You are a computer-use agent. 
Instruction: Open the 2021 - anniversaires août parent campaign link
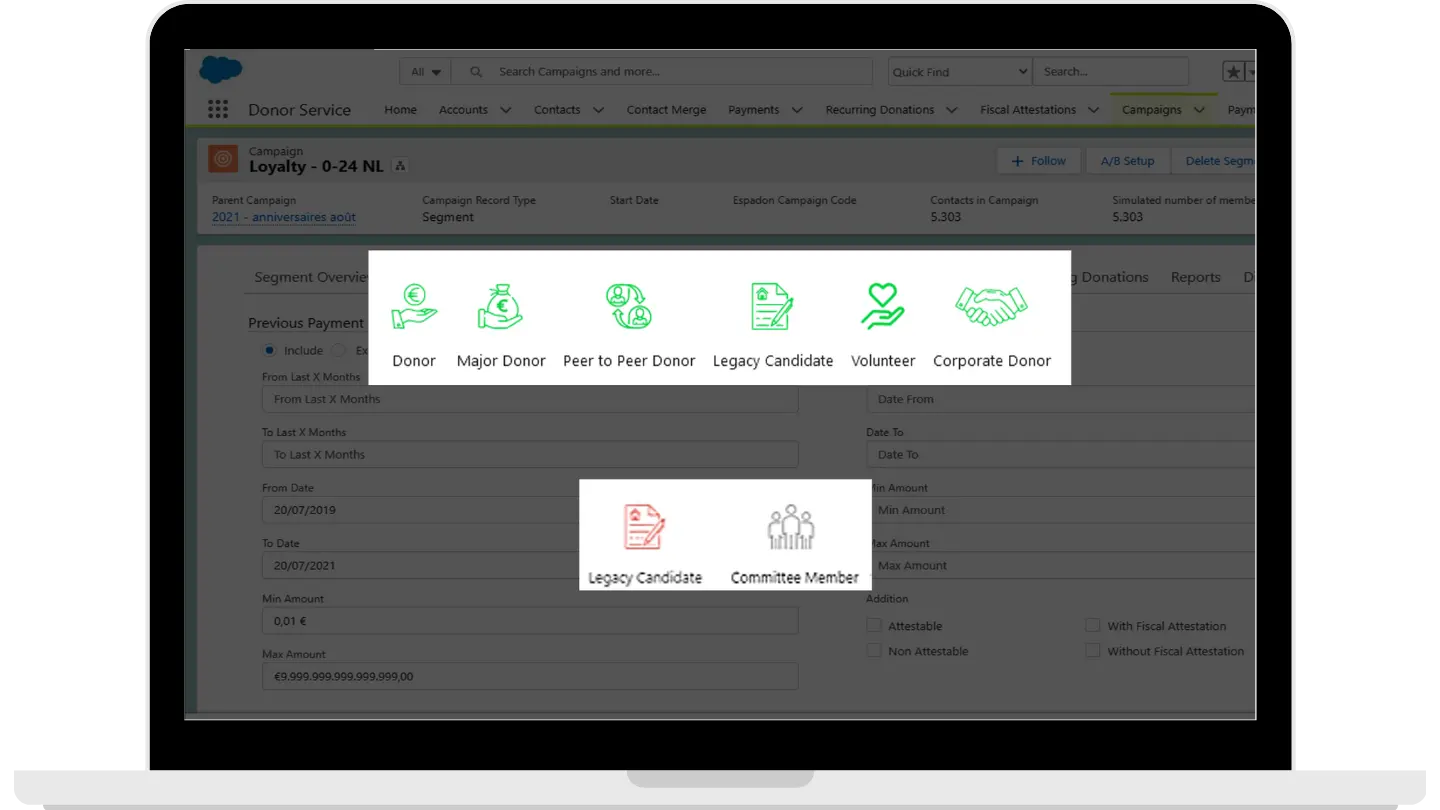(x=284, y=217)
